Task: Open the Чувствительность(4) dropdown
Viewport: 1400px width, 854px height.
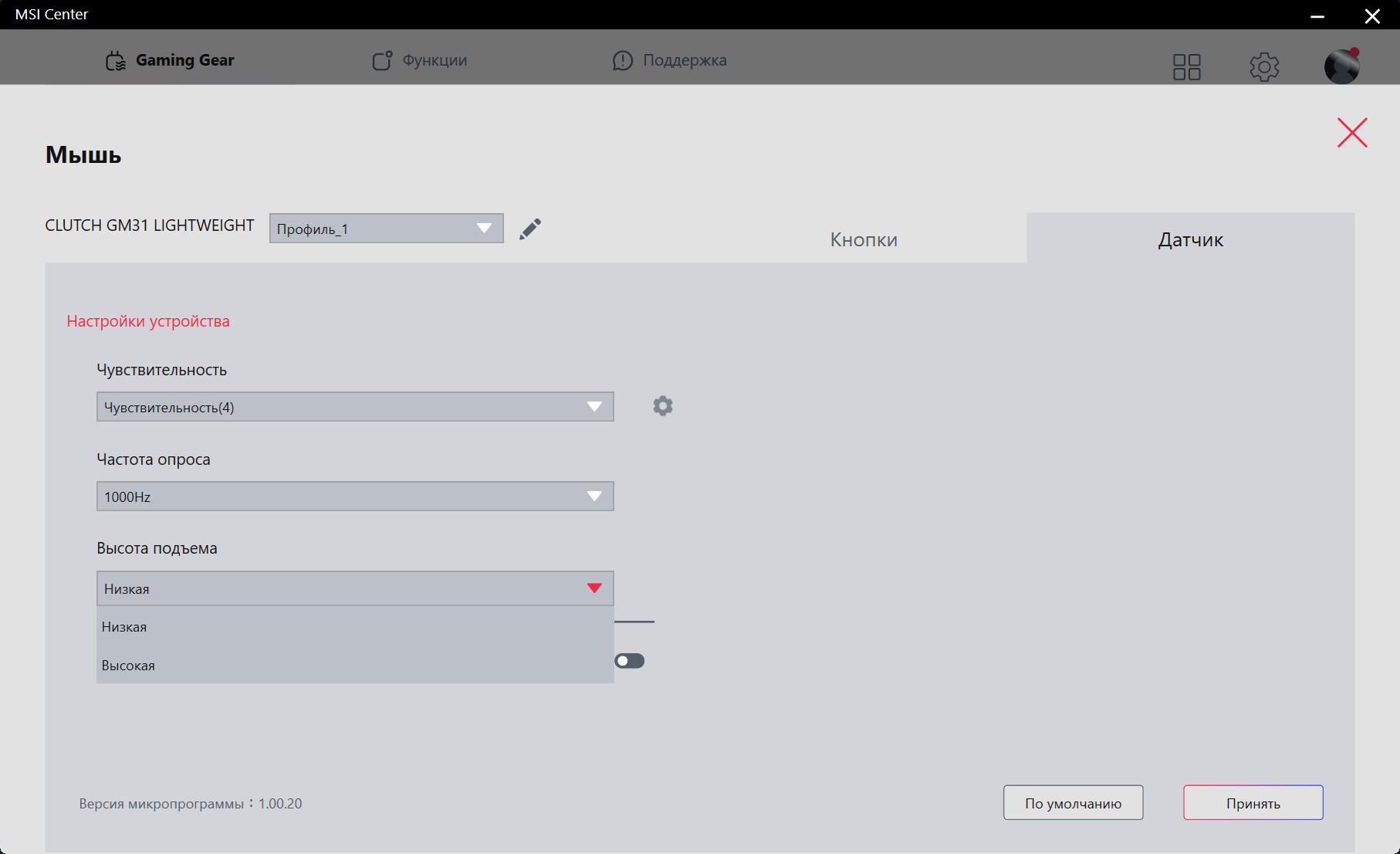Action: pyautogui.click(x=355, y=407)
